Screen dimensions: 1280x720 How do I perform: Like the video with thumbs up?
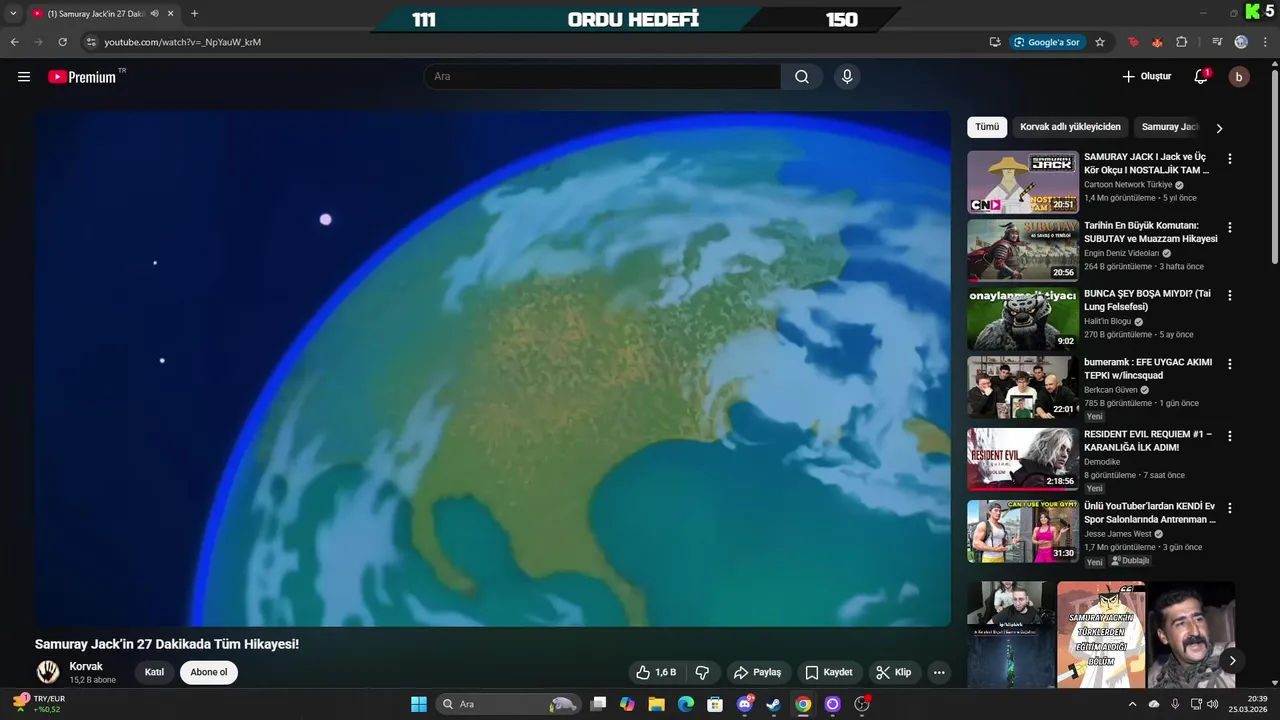[656, 673]
